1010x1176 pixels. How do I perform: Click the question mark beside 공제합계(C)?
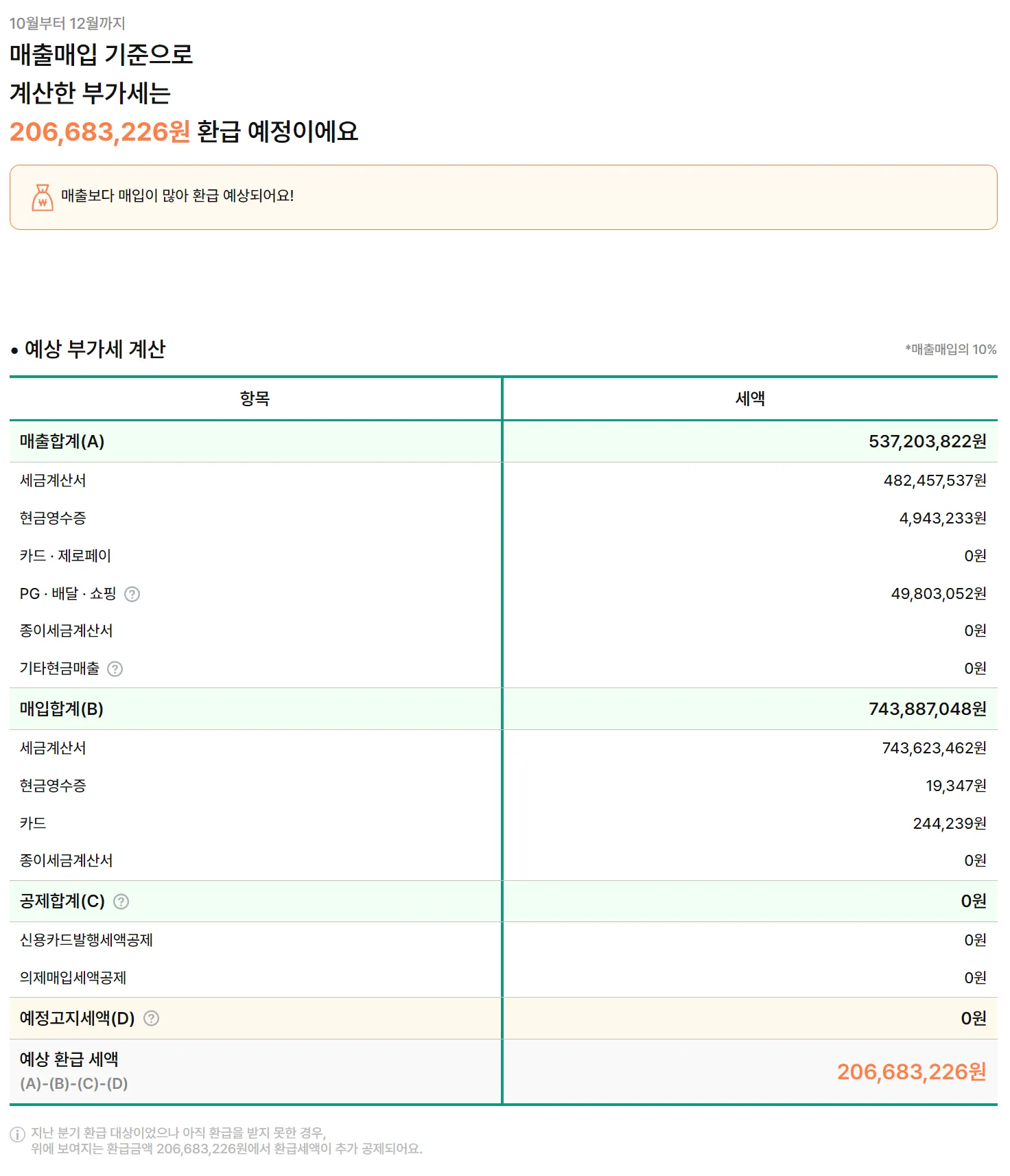pyautogui.click(x=121, y=902)
